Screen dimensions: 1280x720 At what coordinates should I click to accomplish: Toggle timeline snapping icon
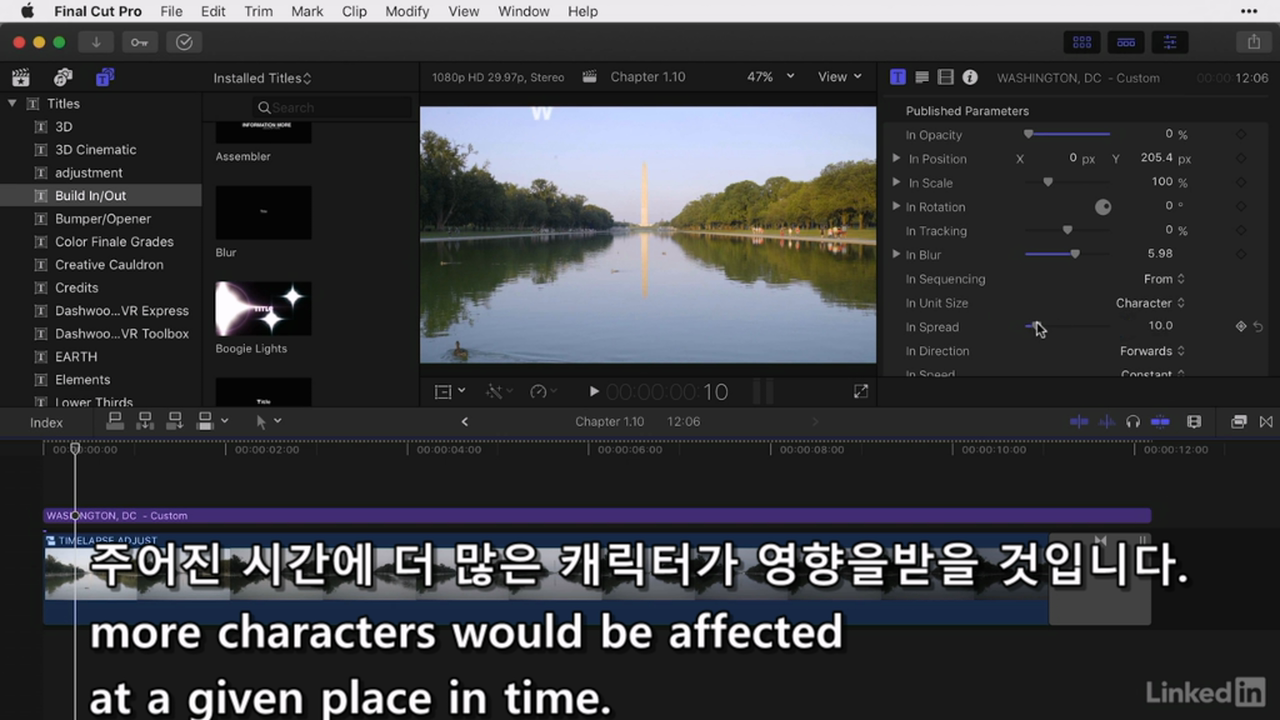point(1160,422)
